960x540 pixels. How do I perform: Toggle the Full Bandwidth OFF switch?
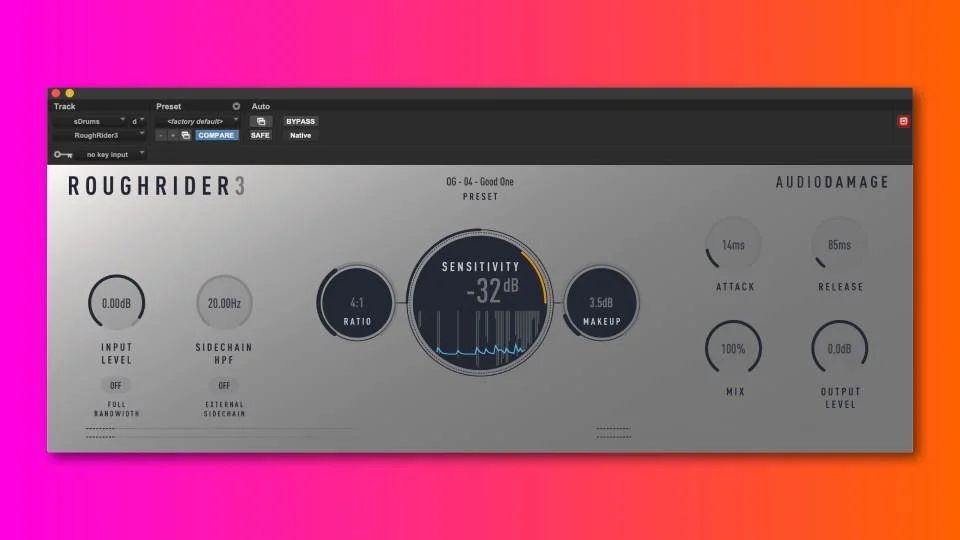116,385
